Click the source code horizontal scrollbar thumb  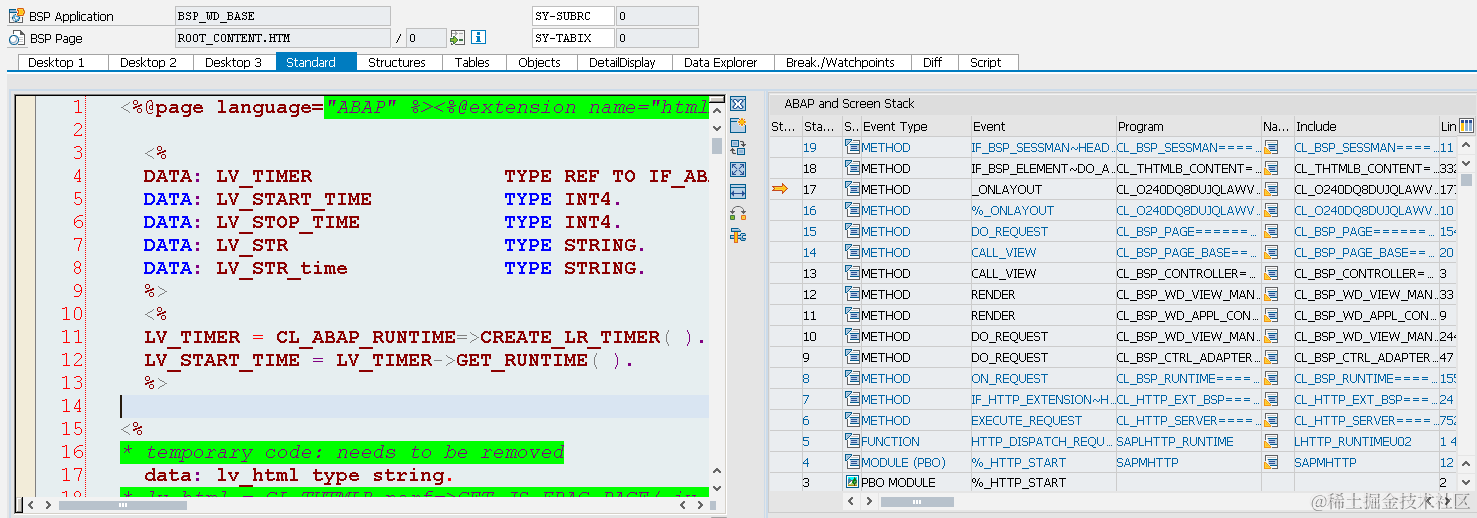click(124, 505)
